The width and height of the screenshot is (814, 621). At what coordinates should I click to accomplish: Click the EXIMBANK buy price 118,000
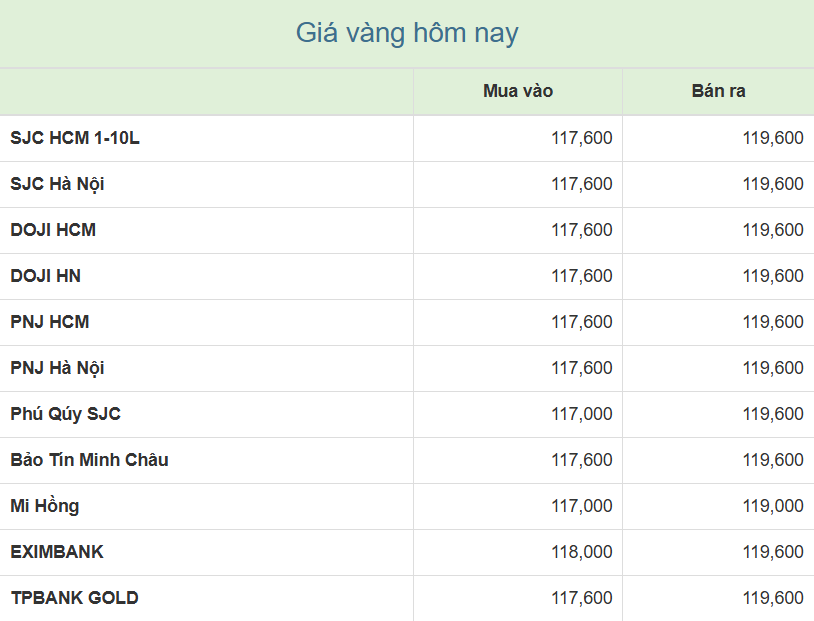click(x=581, y=552)
